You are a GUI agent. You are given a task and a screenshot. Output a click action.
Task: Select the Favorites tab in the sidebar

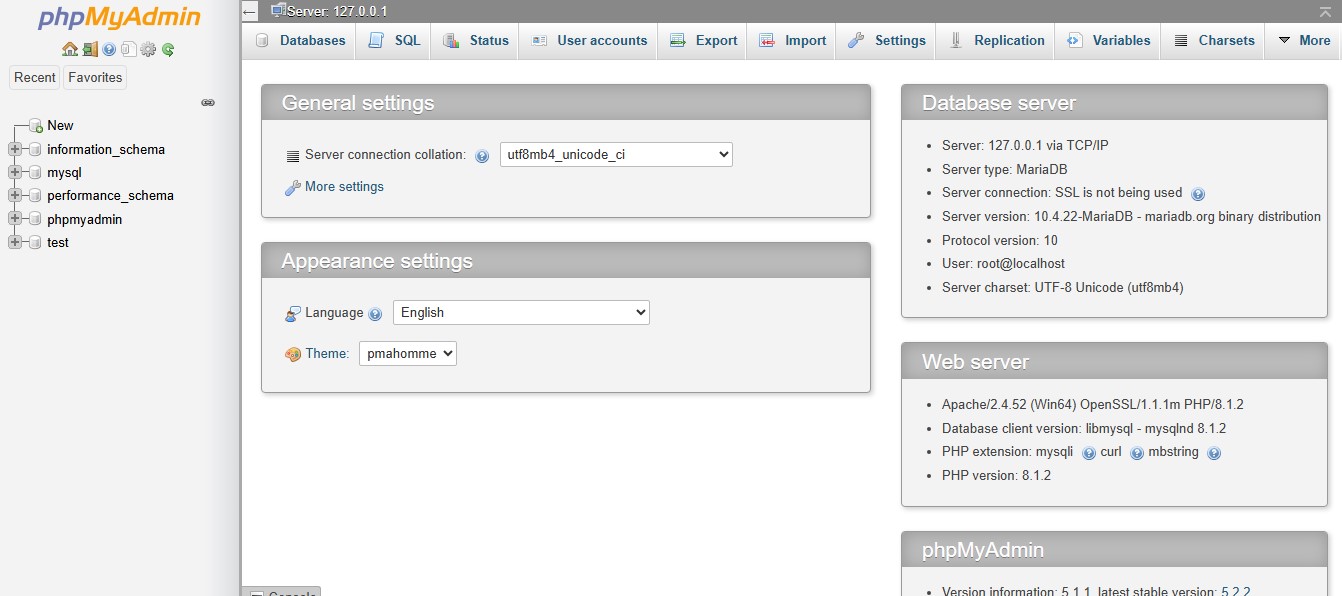pos(94,77)
